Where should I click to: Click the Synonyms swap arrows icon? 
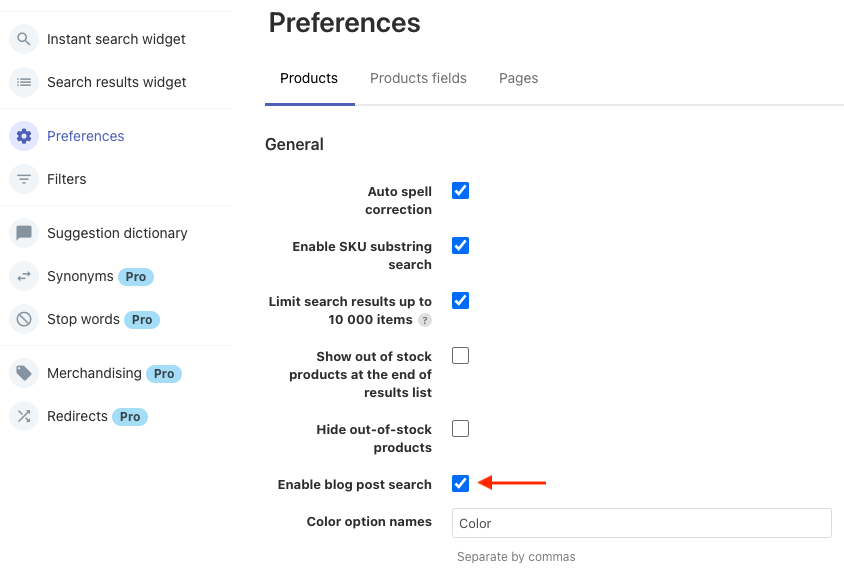[24, 276]
